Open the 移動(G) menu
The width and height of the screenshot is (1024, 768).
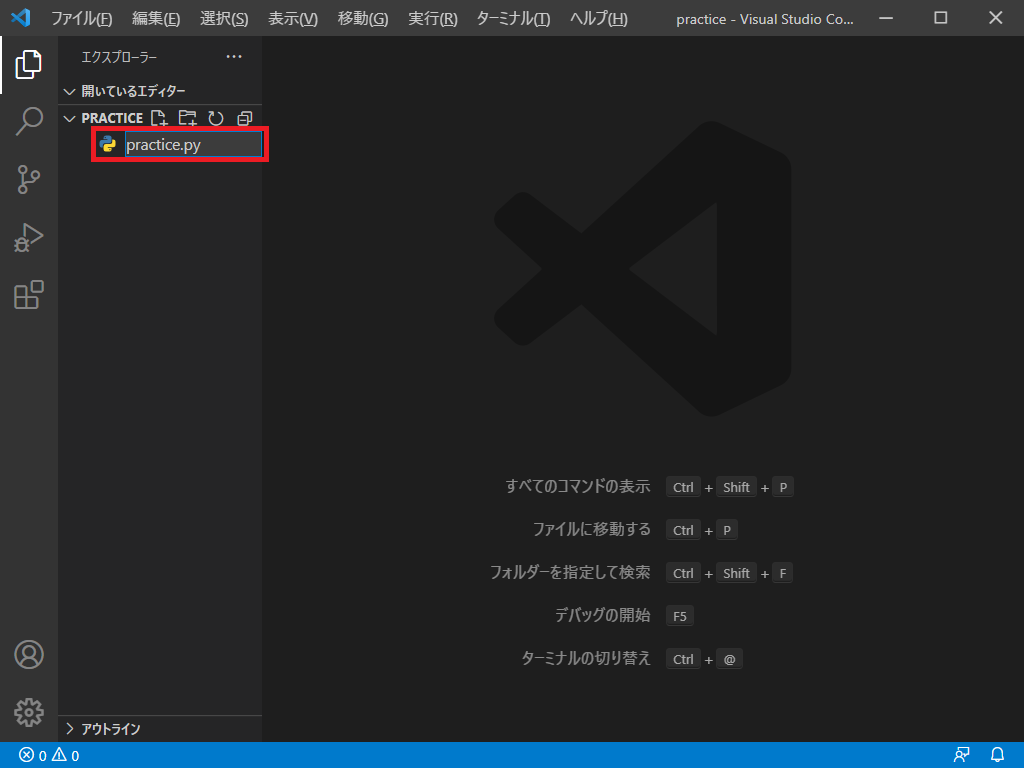tap(362, 18)
